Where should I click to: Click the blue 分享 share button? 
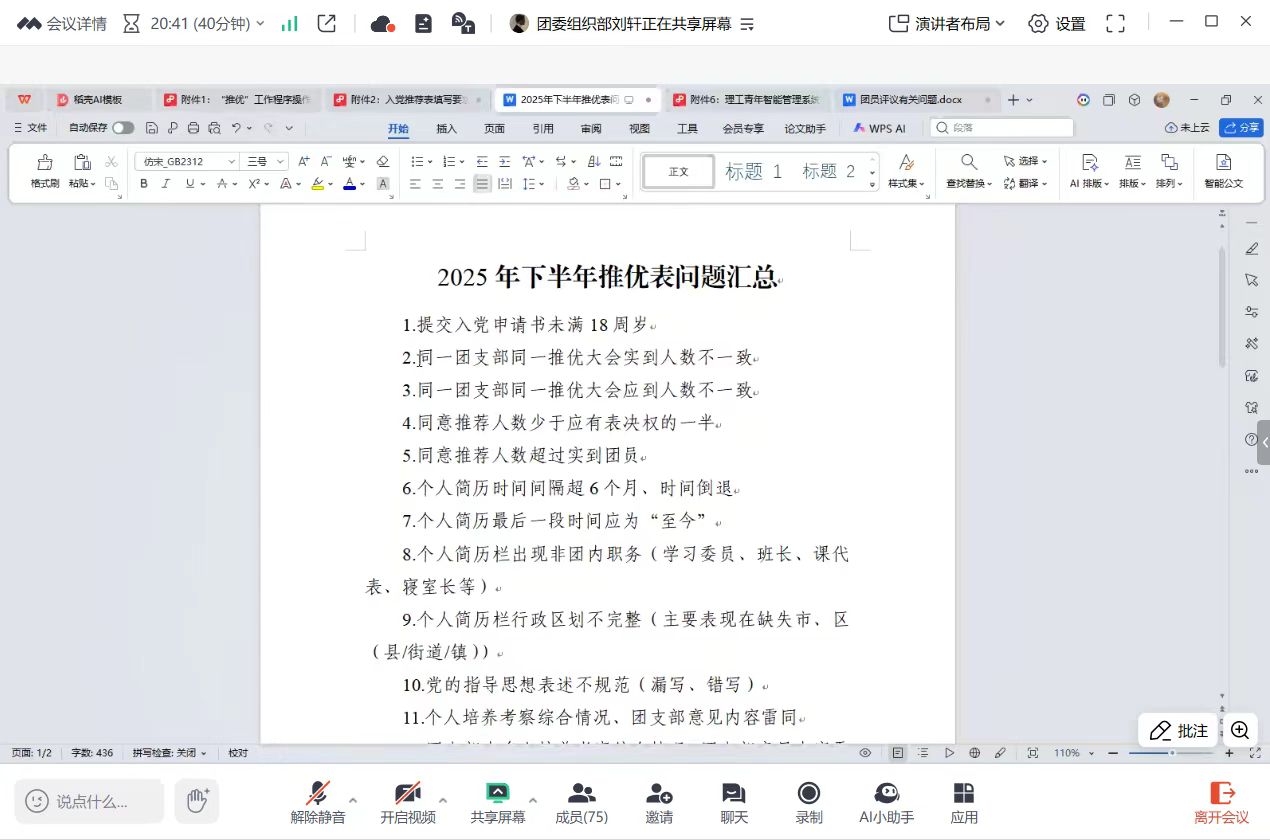click(1240, 128)
